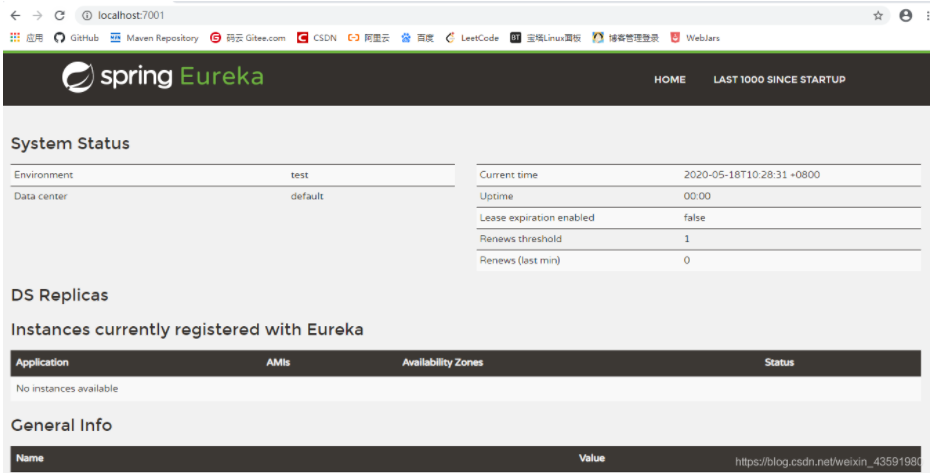
Task: Click the site info icon beside localhost
Action: [87, 16]
